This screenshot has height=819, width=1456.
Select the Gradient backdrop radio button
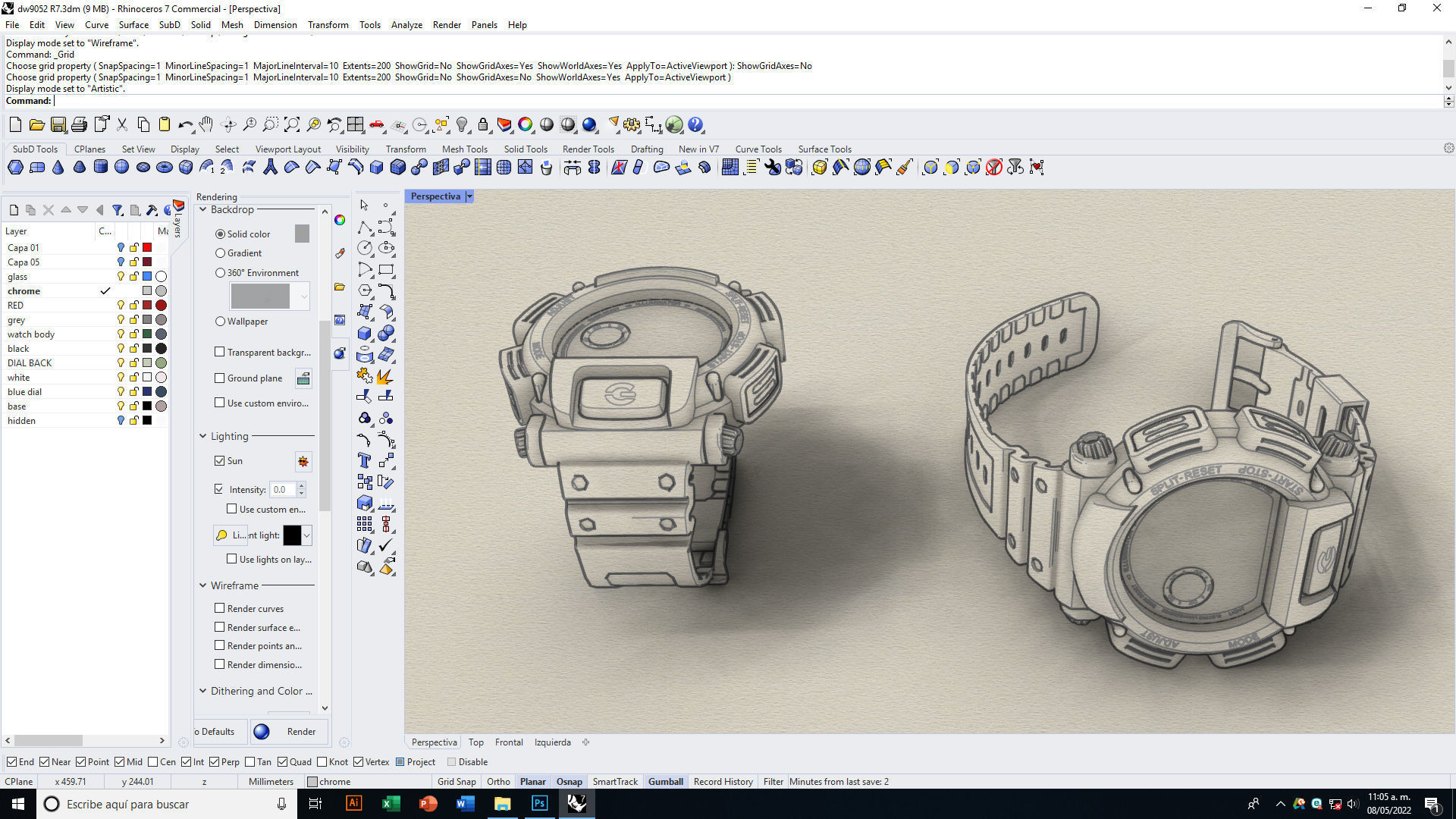point(220,253)
